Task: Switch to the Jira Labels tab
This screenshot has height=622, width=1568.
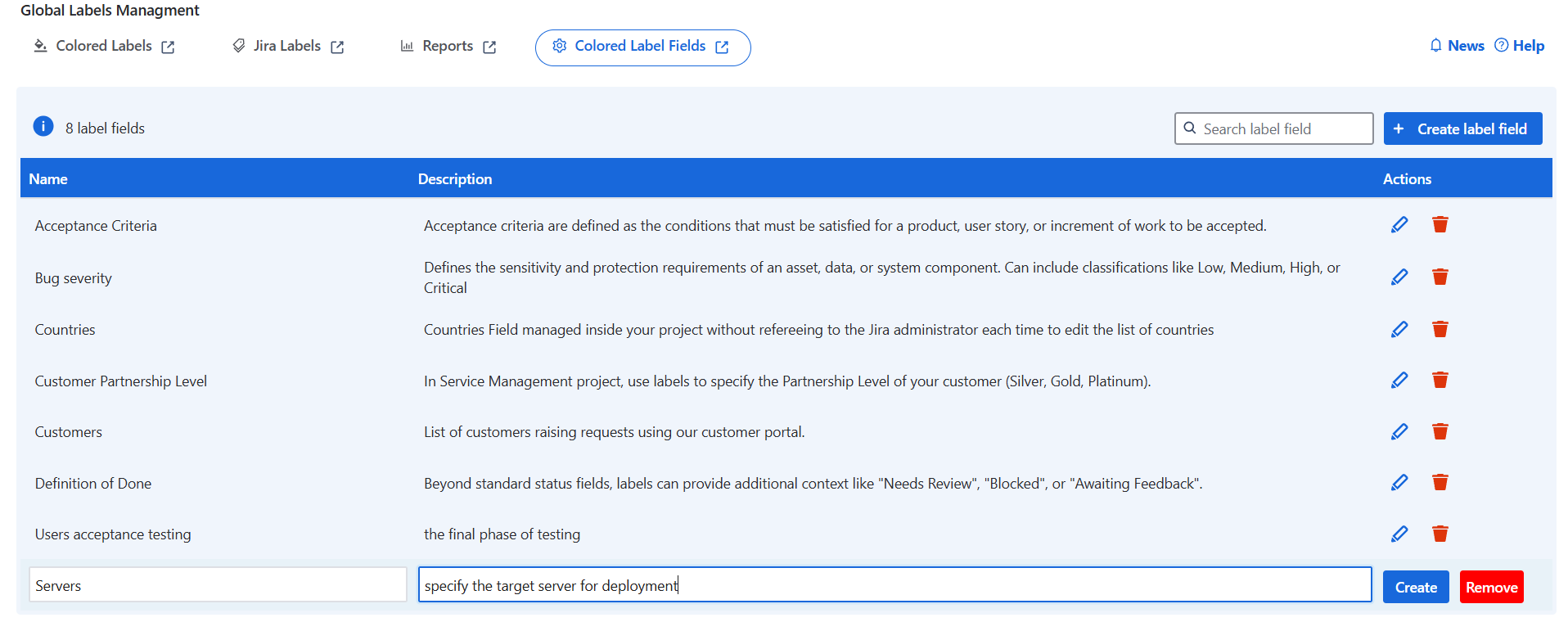Action: tap(287, 47)
